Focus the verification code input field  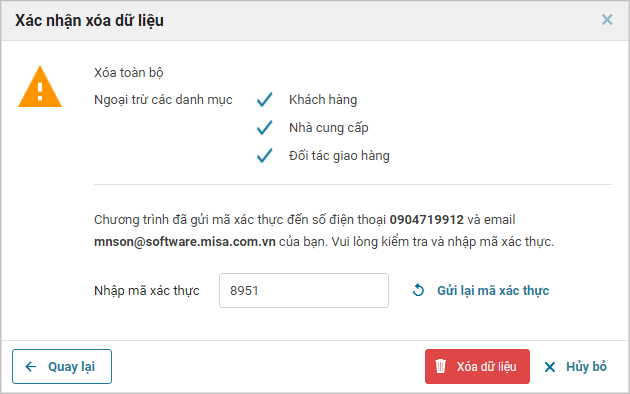pyautogui.click(x=304, y=290)
